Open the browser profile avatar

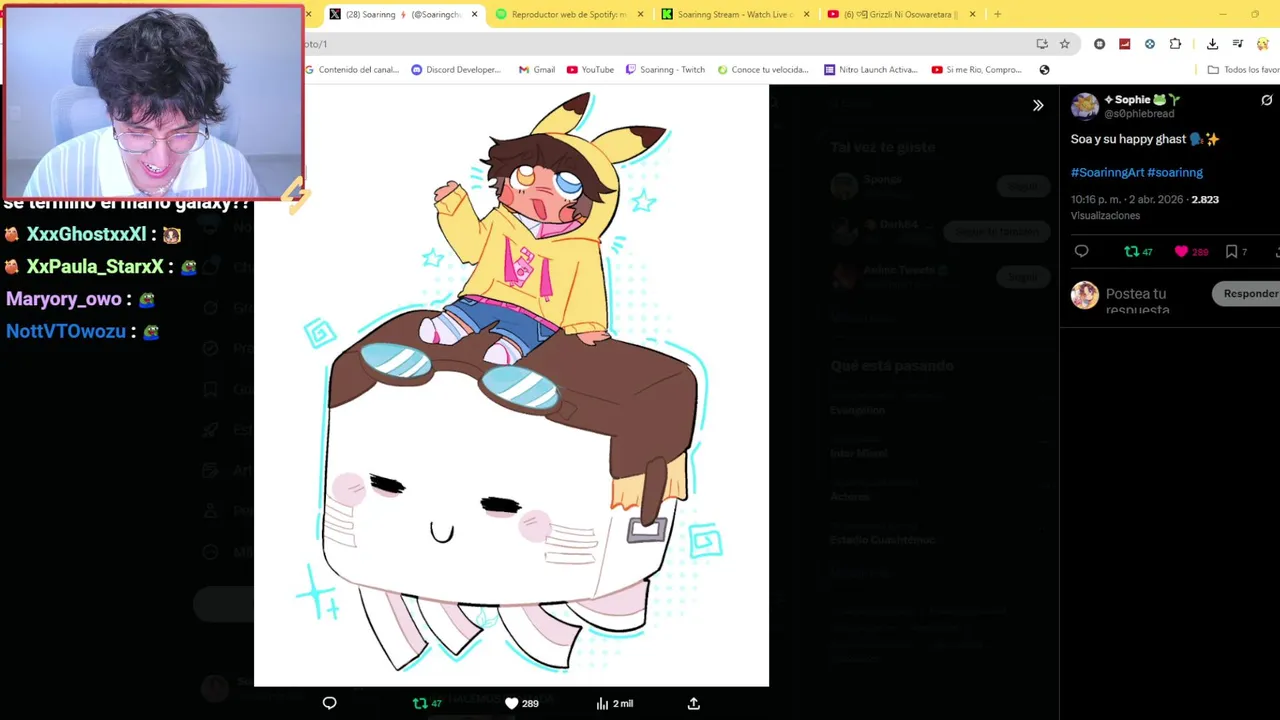1263,44
